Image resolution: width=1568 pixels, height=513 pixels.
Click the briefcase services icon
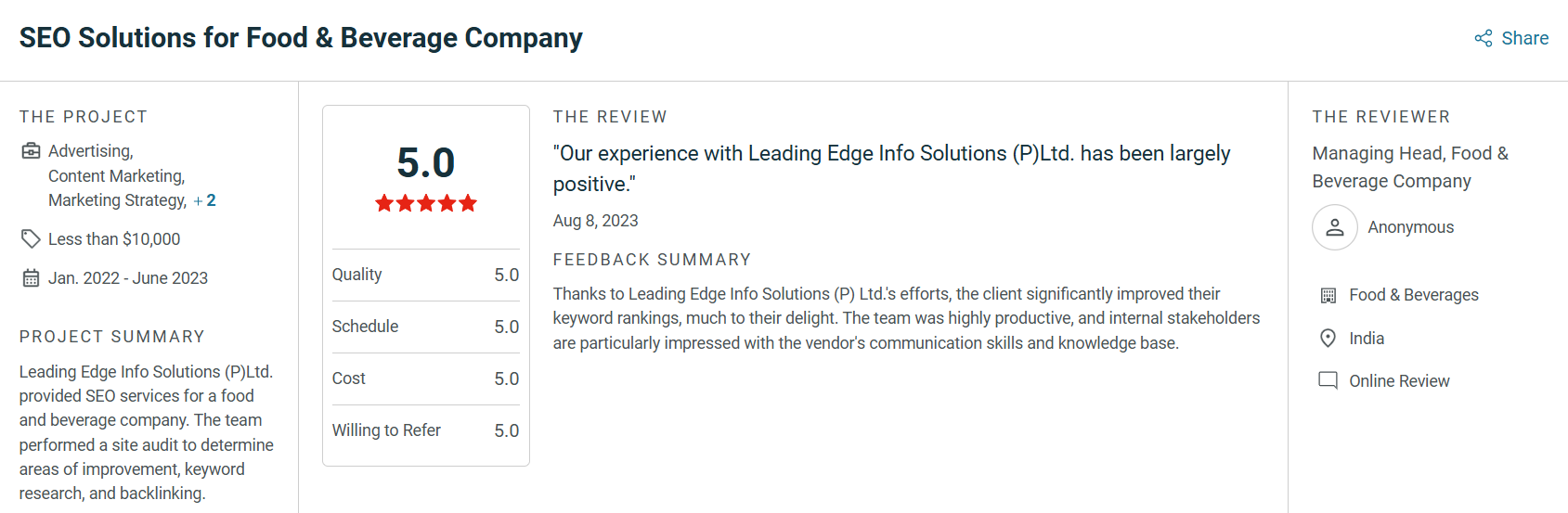click(x=31, y=151)
